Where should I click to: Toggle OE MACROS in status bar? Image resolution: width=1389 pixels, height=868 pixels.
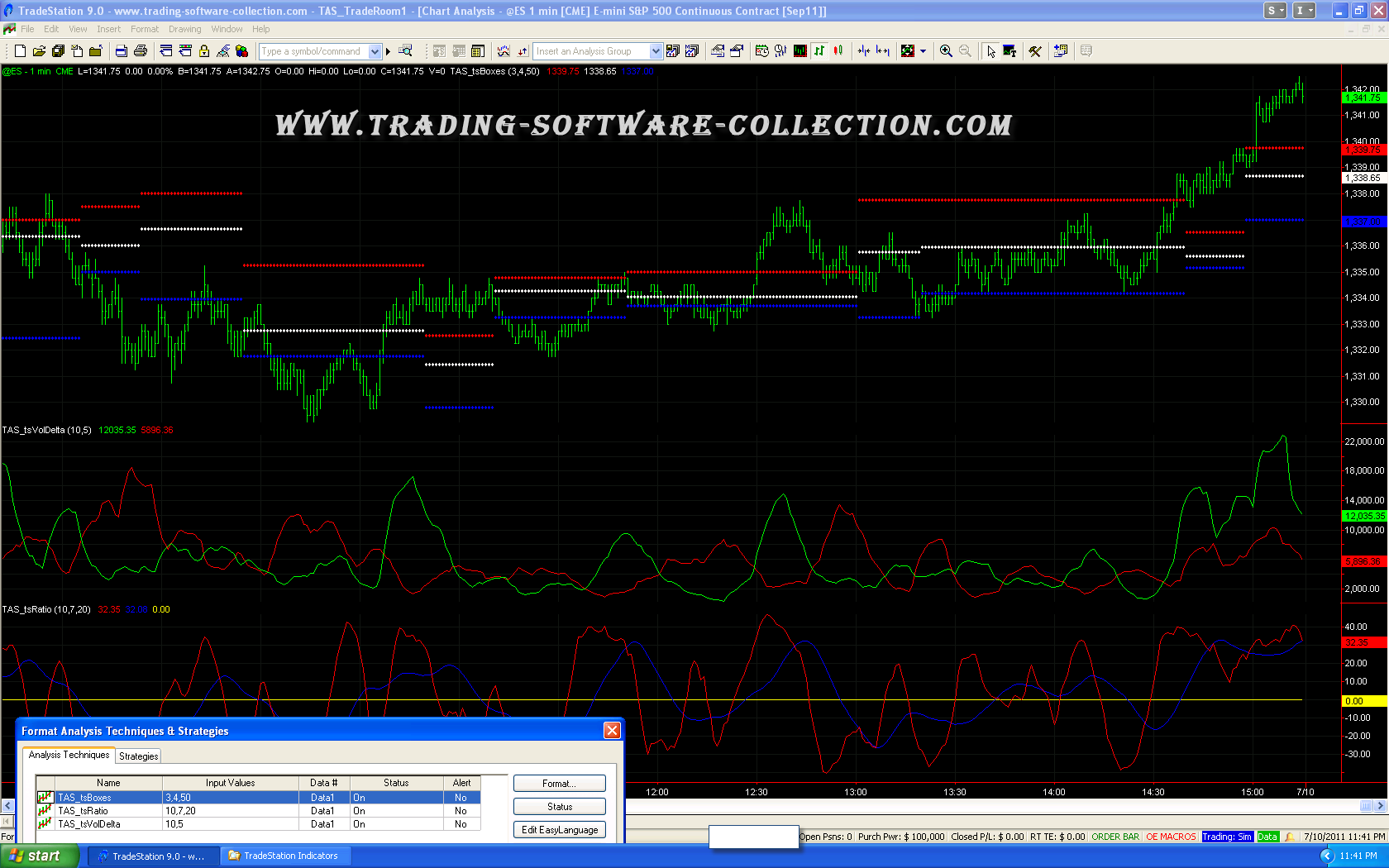[x=1170, y=837]
